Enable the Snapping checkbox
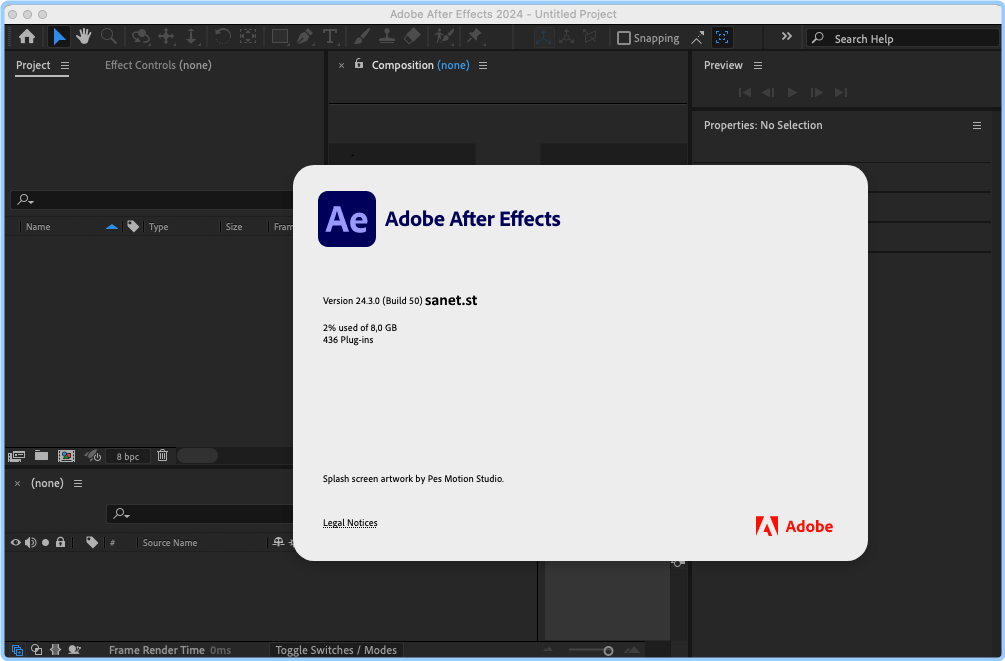The image size is (1005, 661). [x=624, y=38]
